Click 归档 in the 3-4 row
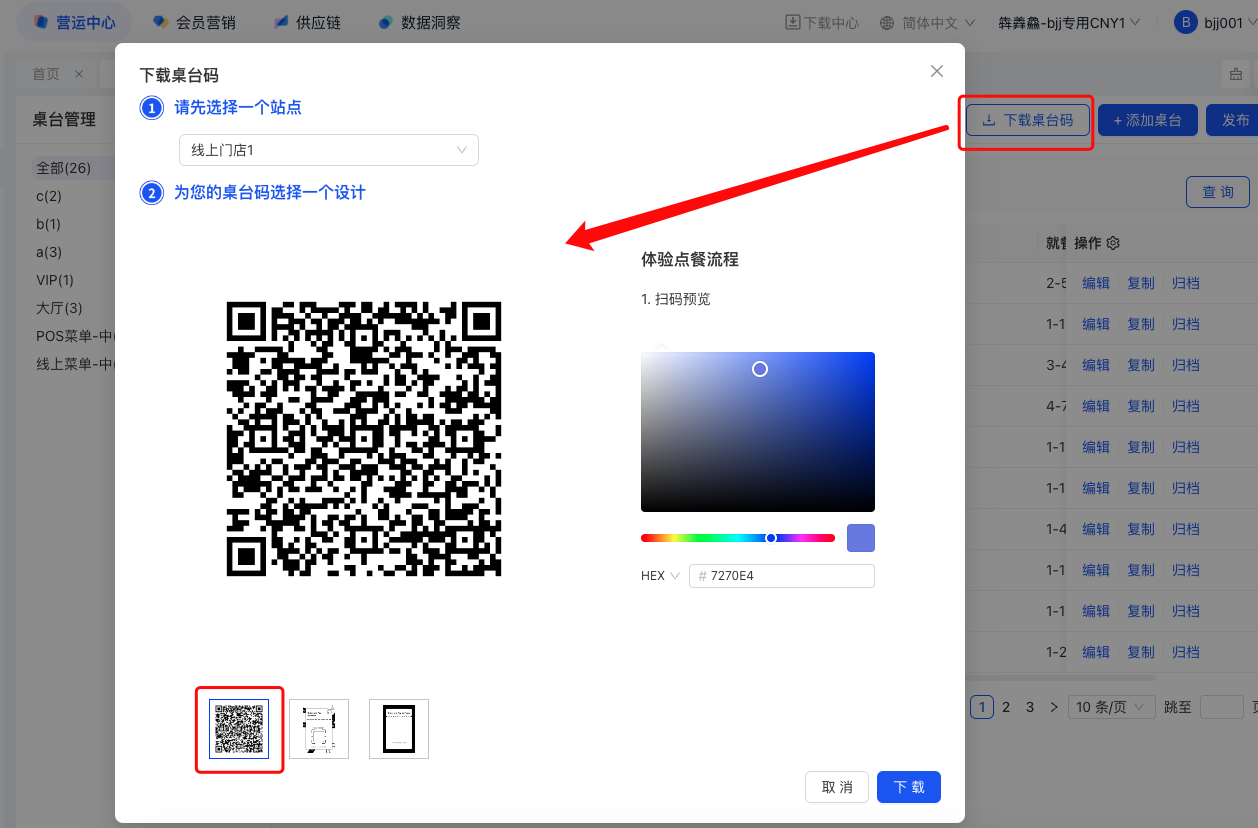 (1186, 365)
